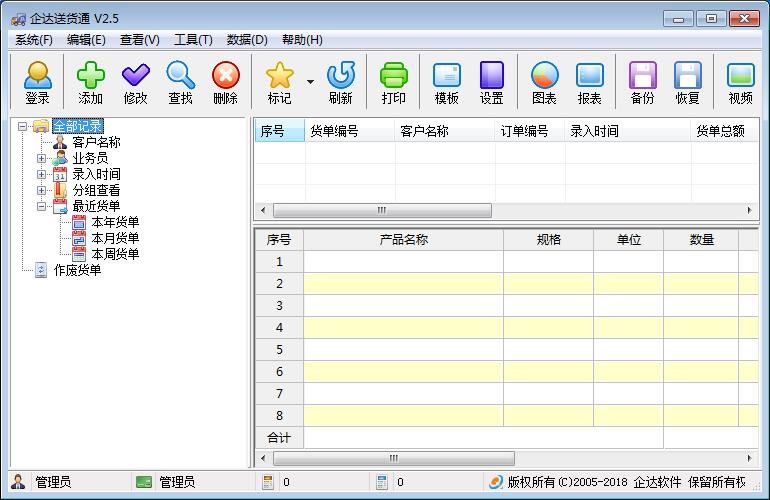
Task: Open the 系统(F) menu
Action: [34, 40]
